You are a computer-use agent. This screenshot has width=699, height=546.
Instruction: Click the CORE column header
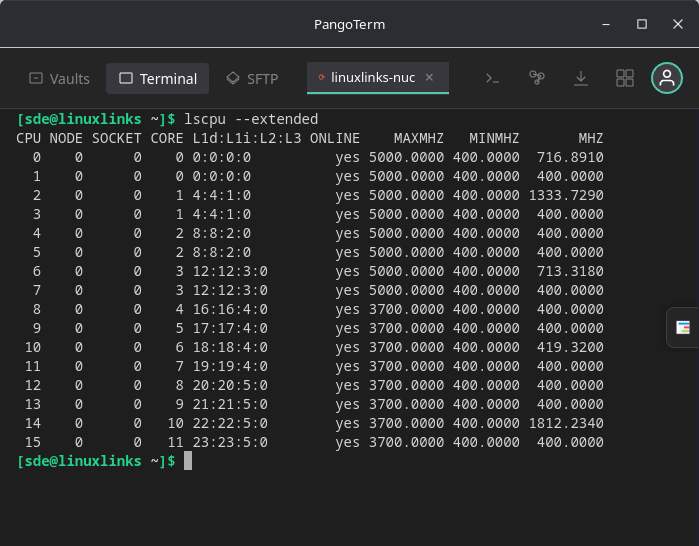click(x=167, y=139)
